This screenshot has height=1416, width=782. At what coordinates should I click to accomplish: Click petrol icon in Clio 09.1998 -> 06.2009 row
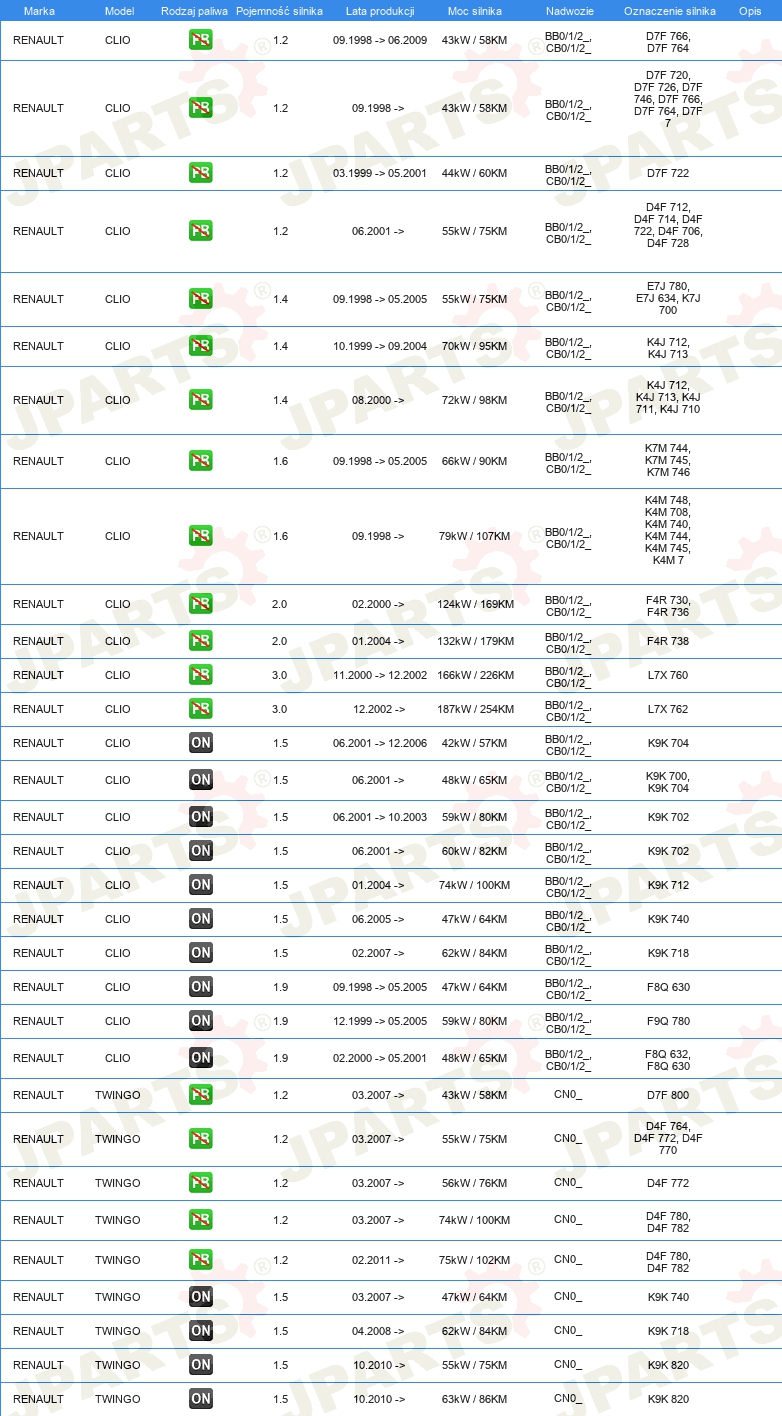pyautogui.click(x=201, y=41)
